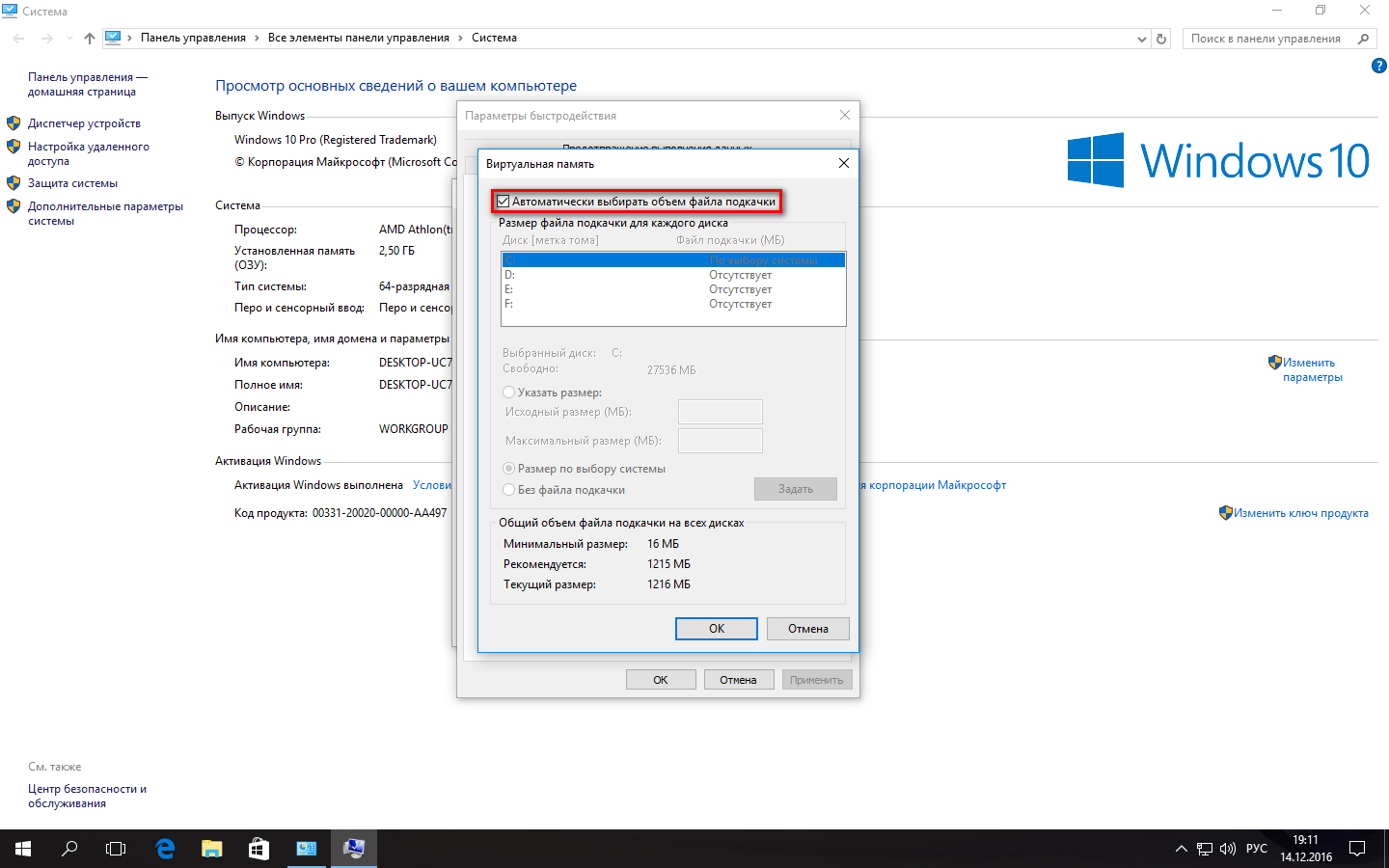Cancel the Виртуальная память dialog
The image size is (1389, 868).
(x=808, y=629)
